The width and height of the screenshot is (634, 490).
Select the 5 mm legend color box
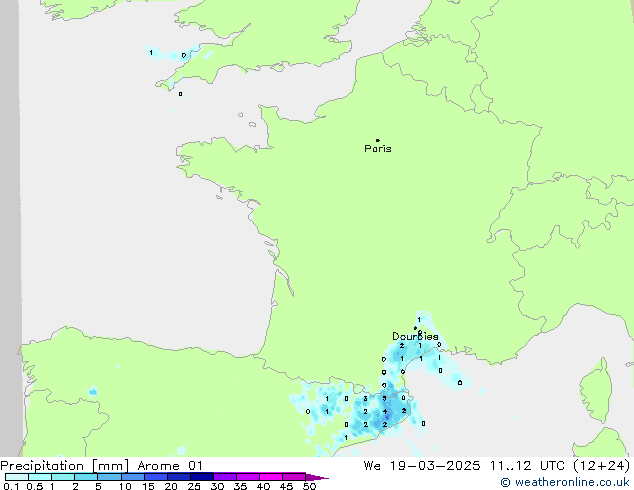pos(109,477)
